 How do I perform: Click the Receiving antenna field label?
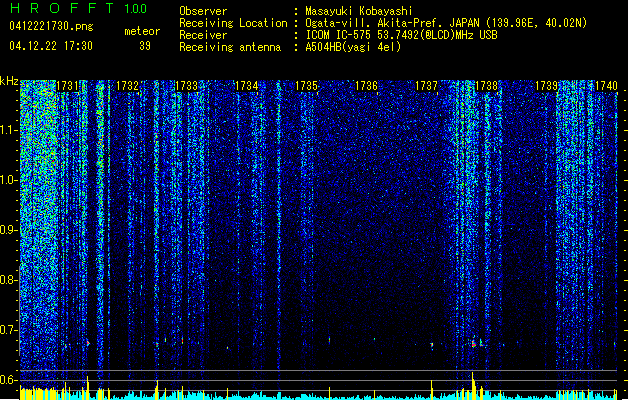pyautogui.click(x=230, y=47)
